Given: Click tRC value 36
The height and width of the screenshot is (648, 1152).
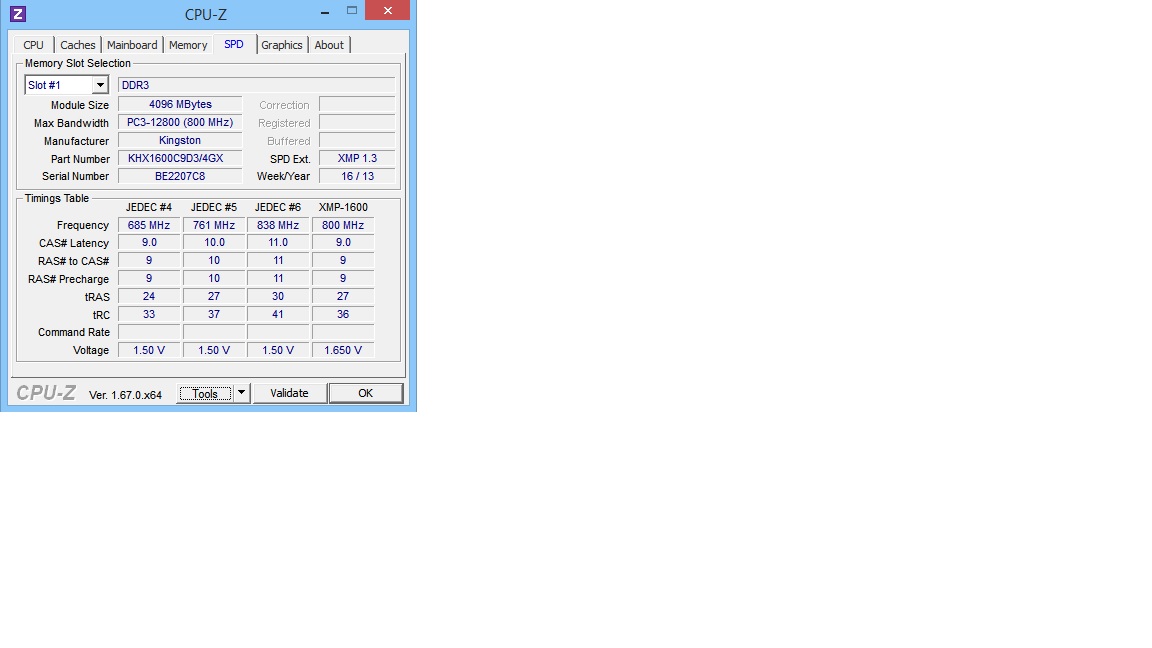Looking at the screenshot, I should 343,314.
